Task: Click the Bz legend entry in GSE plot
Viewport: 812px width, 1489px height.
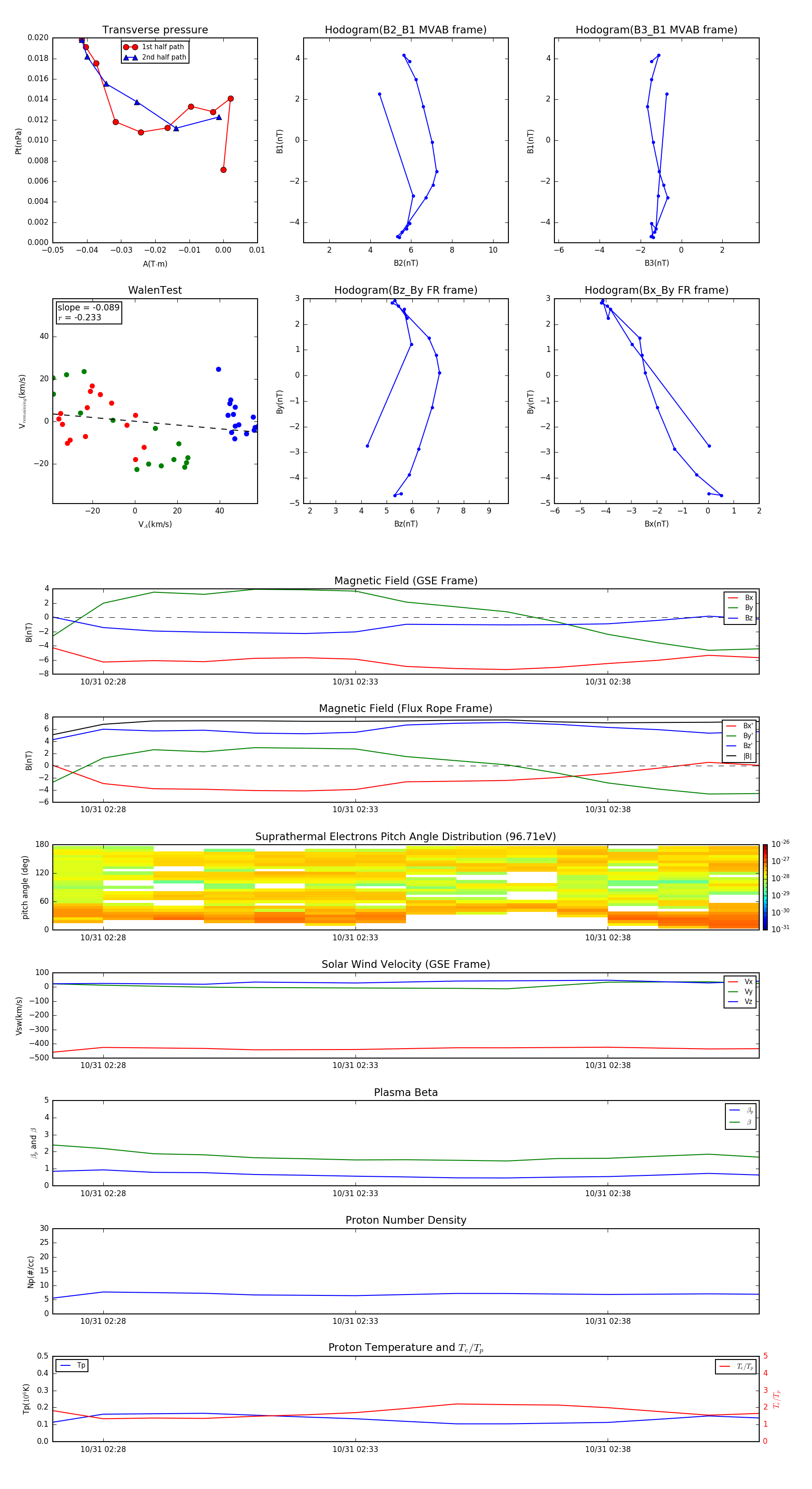Action: (740, 618)
